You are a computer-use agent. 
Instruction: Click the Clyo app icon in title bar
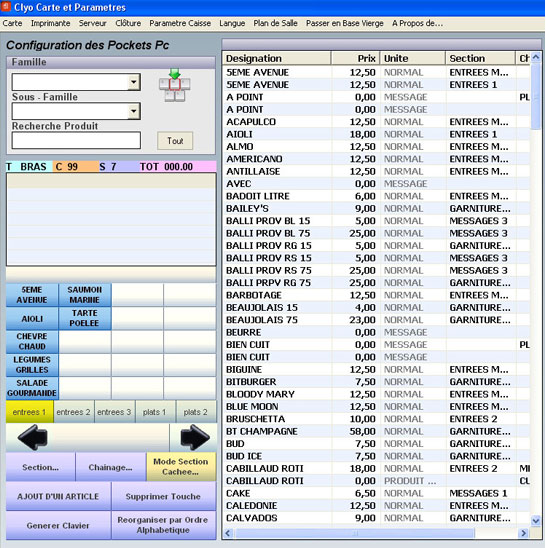tap(6, 7)
